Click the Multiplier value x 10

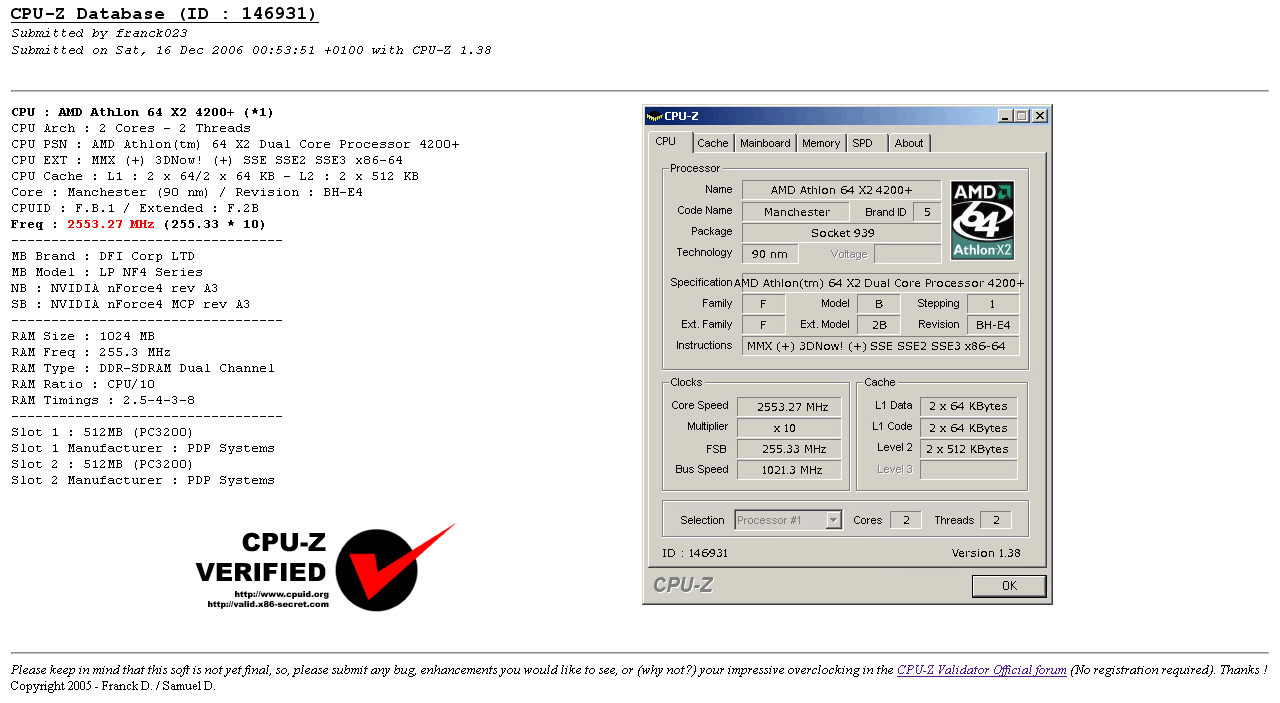pos(789,428)
